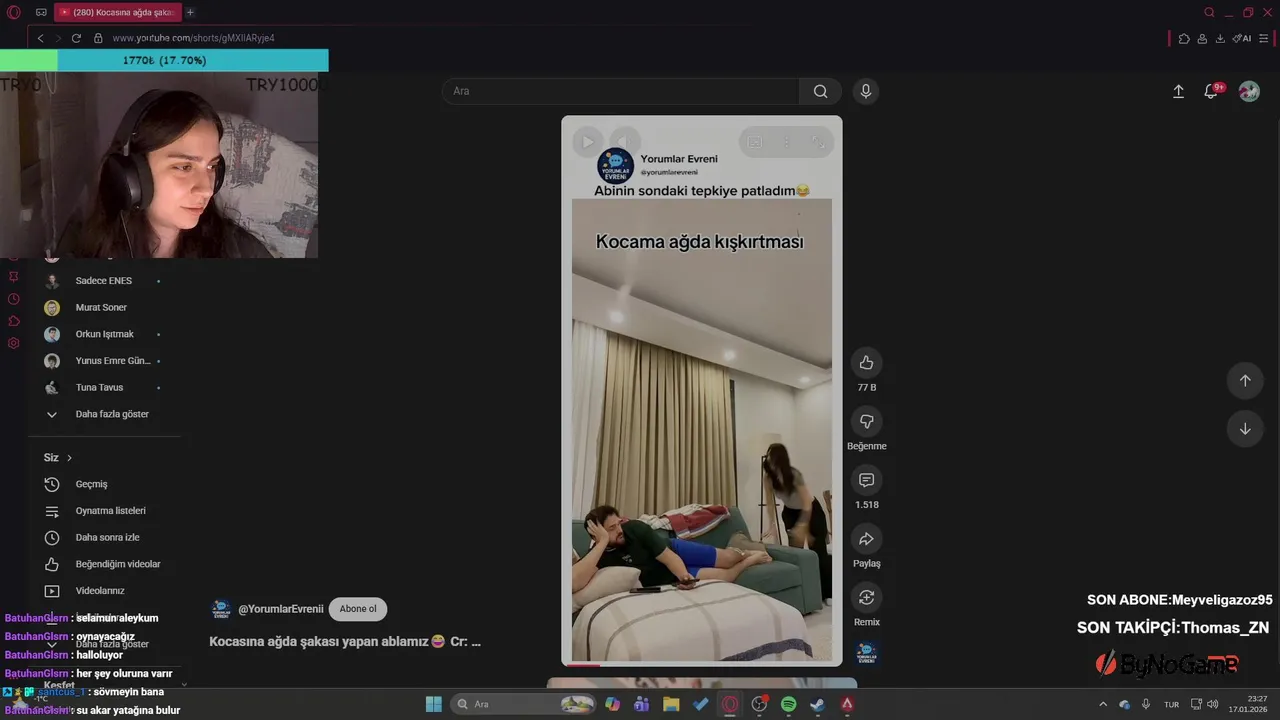This screenshot has width=1280, height=720.
Task: Share the Short via Paylaş icon
Action: point(866,539)
